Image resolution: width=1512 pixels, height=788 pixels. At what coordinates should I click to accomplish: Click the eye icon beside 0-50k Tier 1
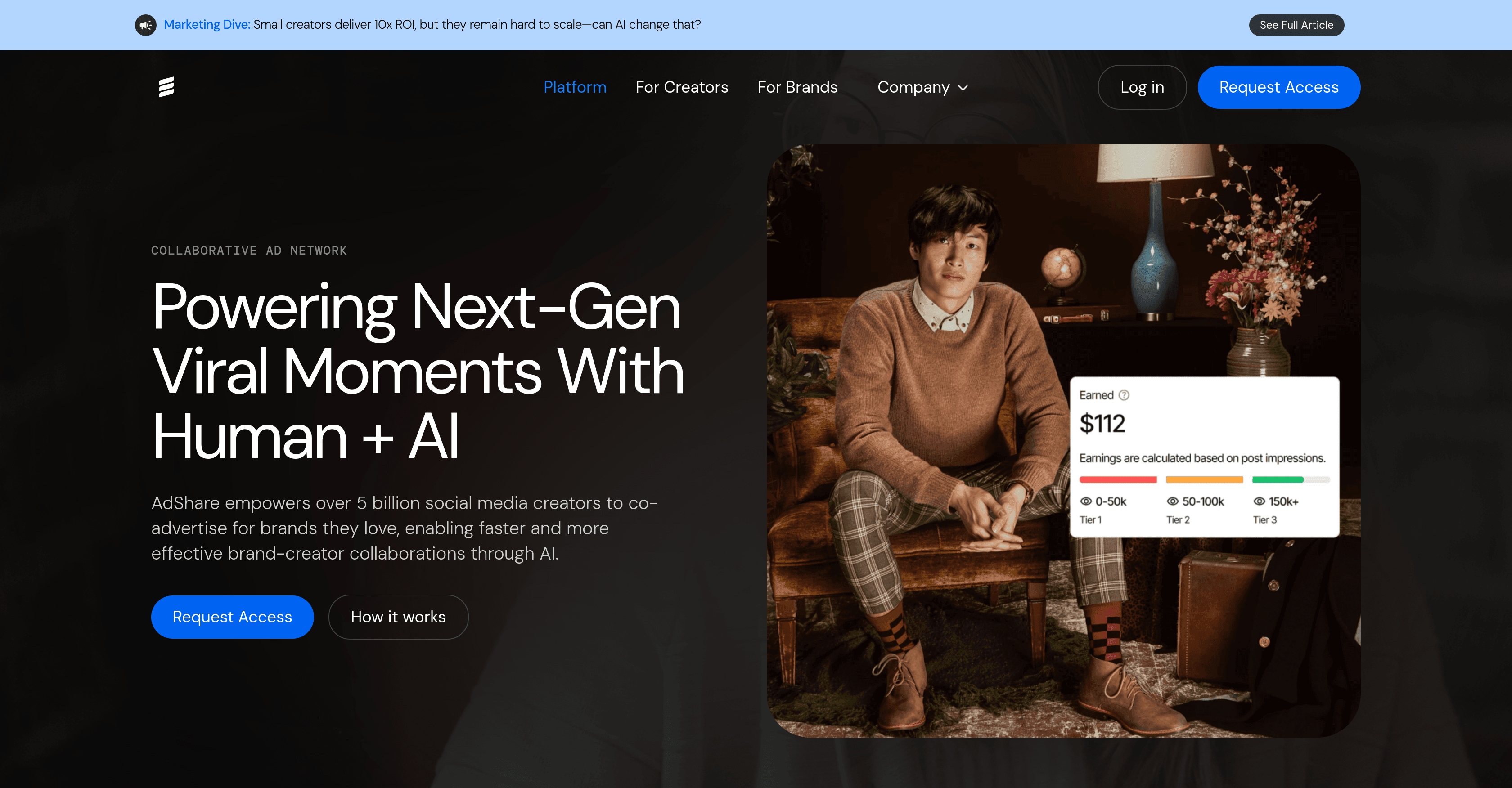[1086, 501]
